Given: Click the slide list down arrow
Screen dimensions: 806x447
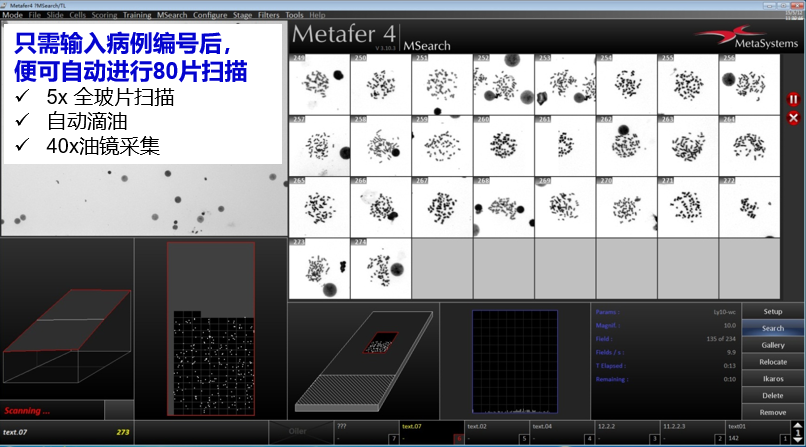Looking at the screenshot, I should click(798, 440).
